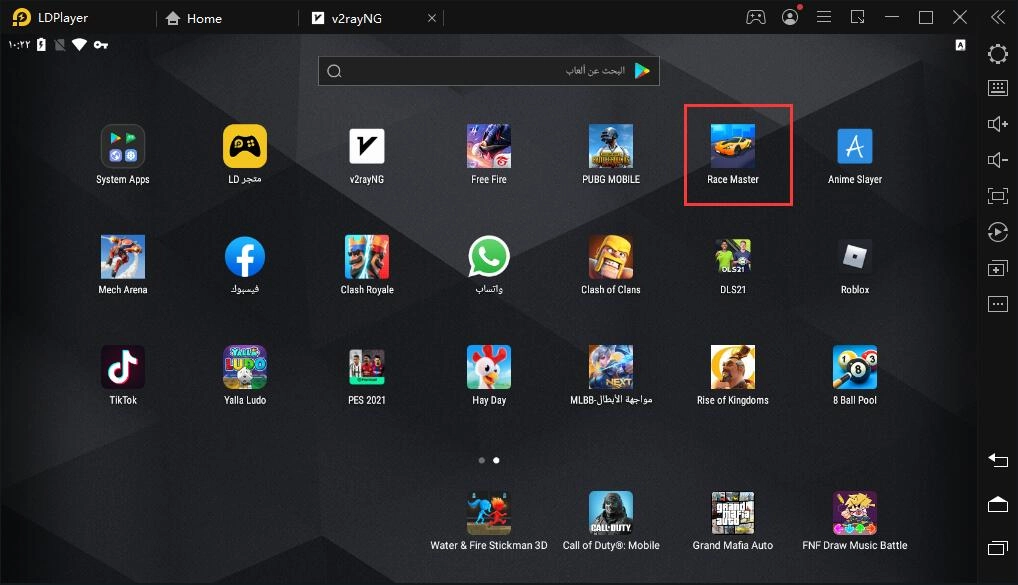The image size is (1018, 585).
Task: Open LDPlayer settings gear
Action: click(x=998, y=53)
